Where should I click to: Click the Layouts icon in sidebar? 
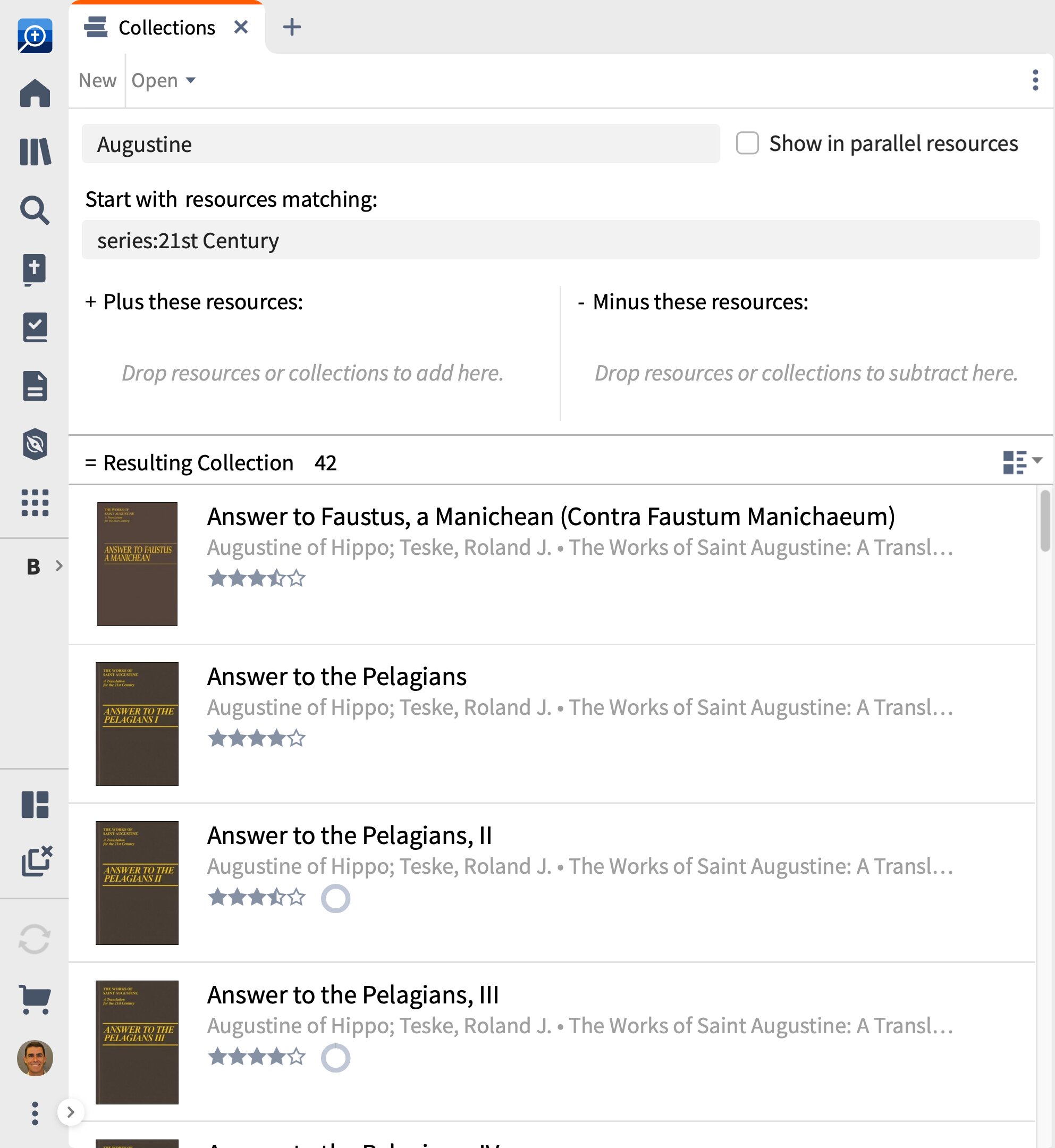click(35, 805)
